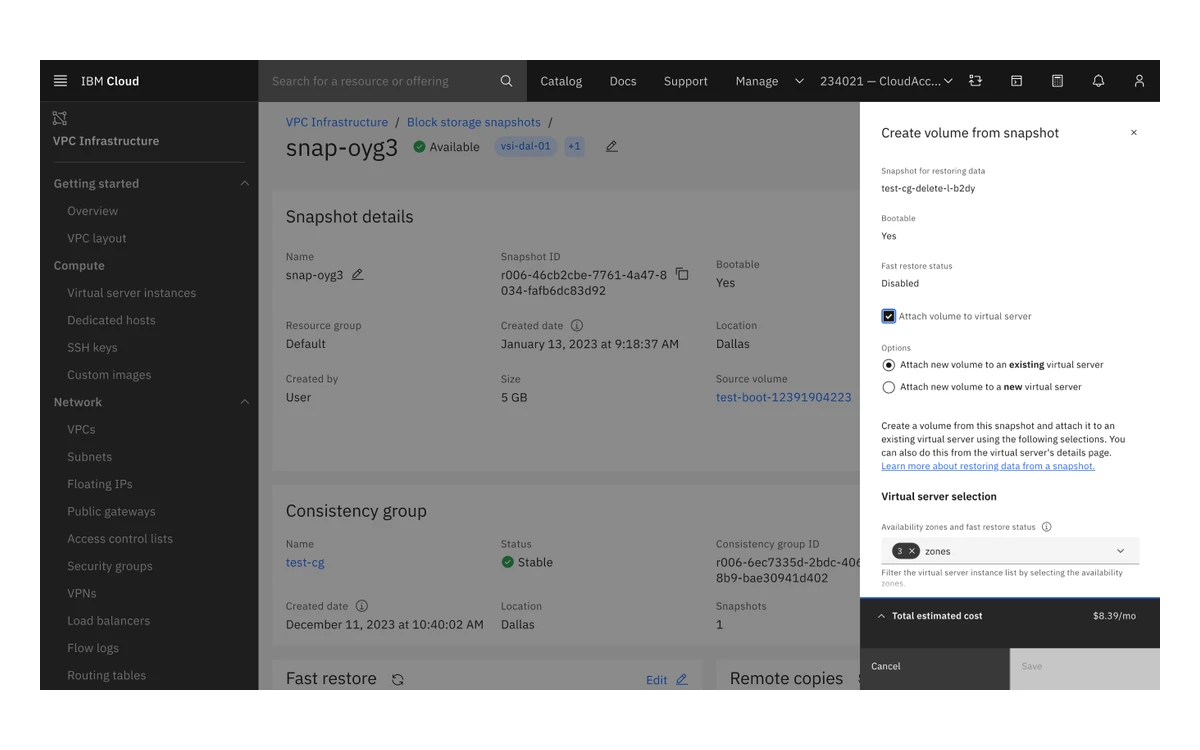Open the hamburger navigation menu

pos(60,81)
